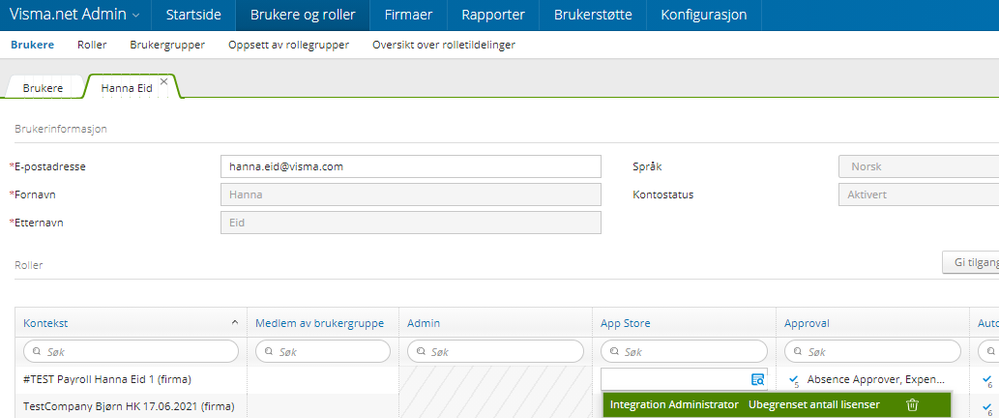The width and height of the screenshot is (999, 418).
Task: Click the Medlem av brukergruppe search field
Action: pos(323,351)
